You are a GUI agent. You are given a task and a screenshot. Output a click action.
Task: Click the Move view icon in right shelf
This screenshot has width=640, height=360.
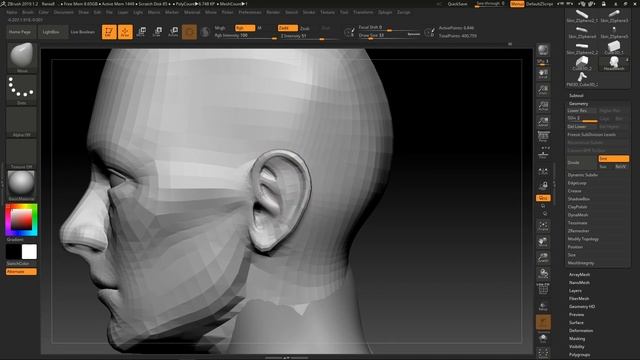point(543,242)
